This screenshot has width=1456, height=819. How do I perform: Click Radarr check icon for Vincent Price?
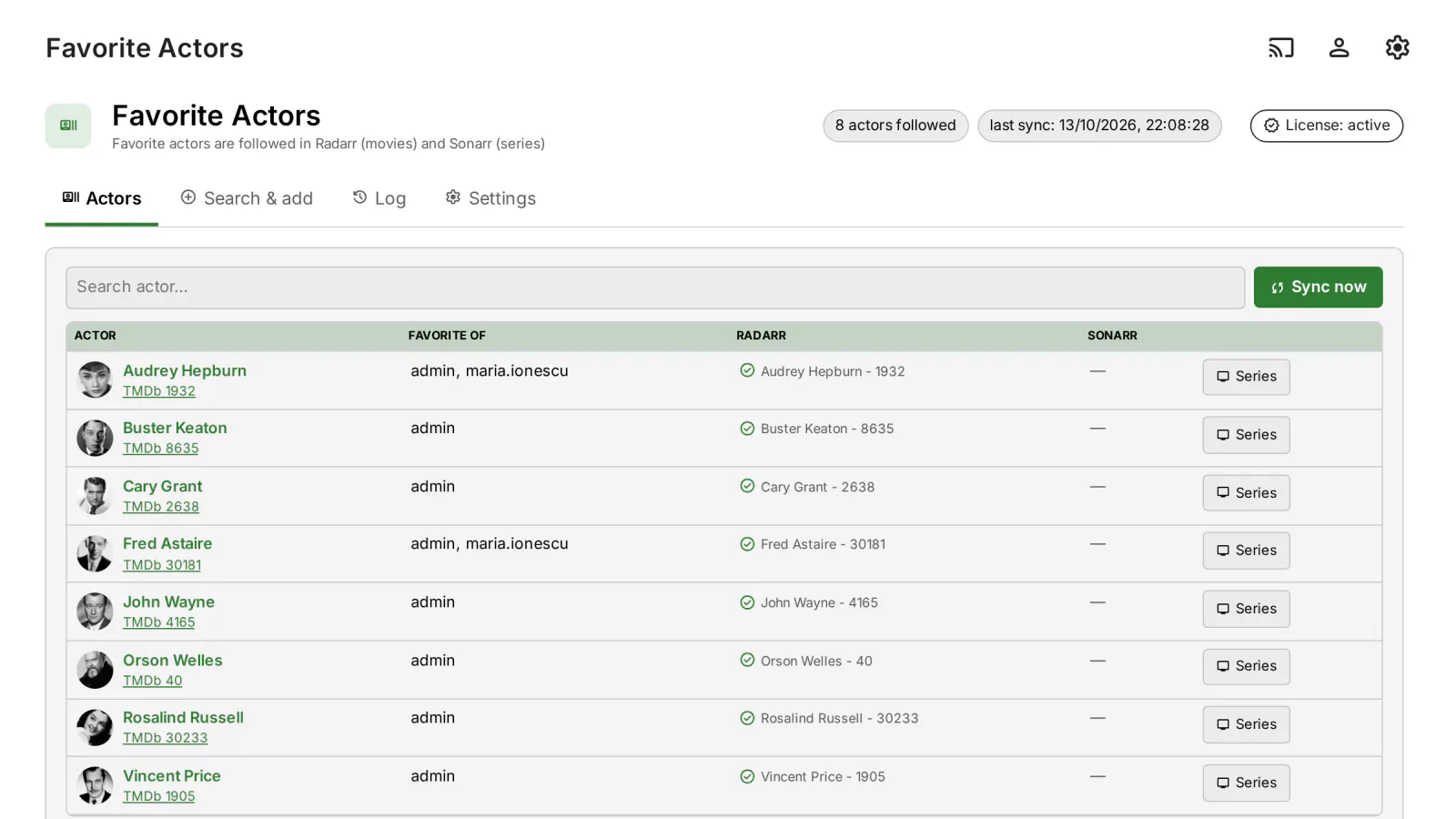click(x=747, y=776)
